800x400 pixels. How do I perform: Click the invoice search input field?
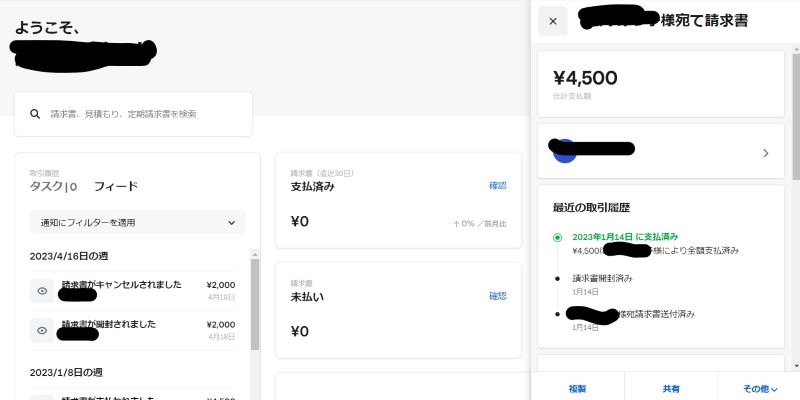[140, 114]
